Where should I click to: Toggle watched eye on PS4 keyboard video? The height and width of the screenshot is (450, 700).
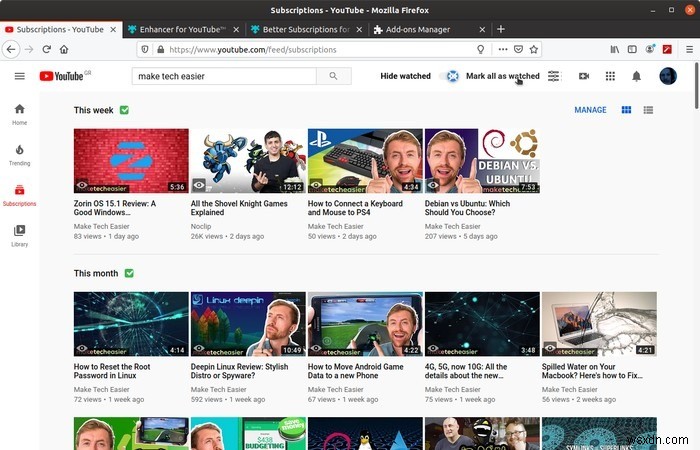click(316, 184)
